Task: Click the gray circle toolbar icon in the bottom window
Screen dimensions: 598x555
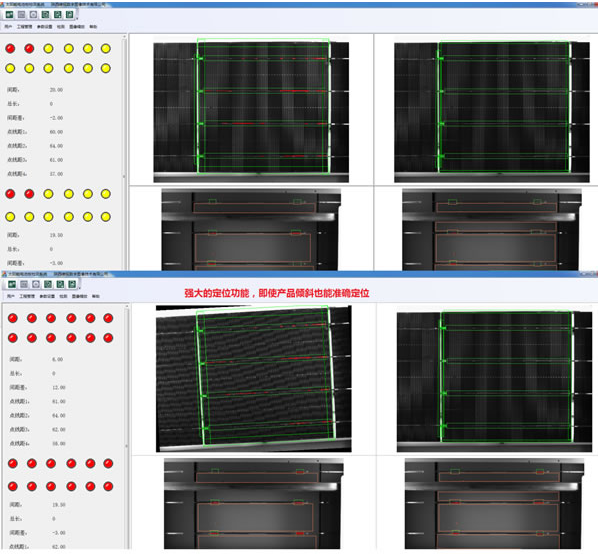Action: [36, 284]
